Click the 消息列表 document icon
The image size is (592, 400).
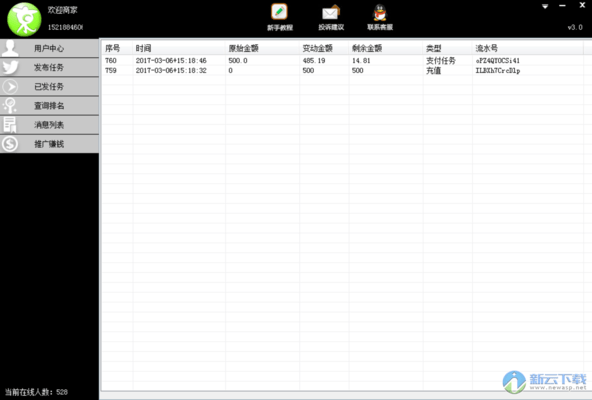tap(10, 125)
